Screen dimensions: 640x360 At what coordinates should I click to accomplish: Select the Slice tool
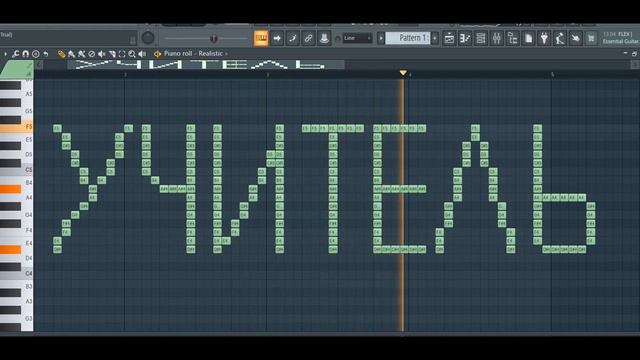pos(112,54)
